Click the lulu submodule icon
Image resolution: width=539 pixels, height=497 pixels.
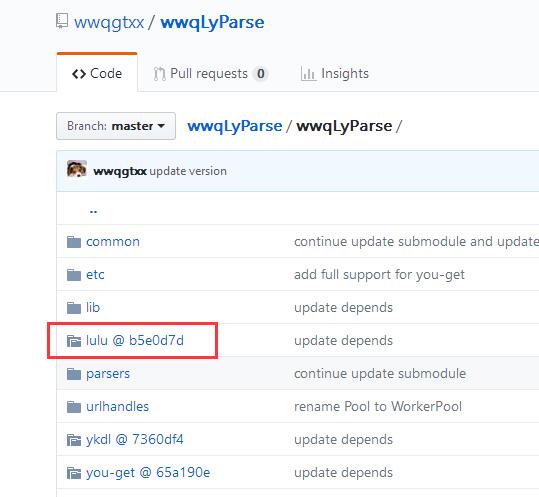[x=74, y=341]
